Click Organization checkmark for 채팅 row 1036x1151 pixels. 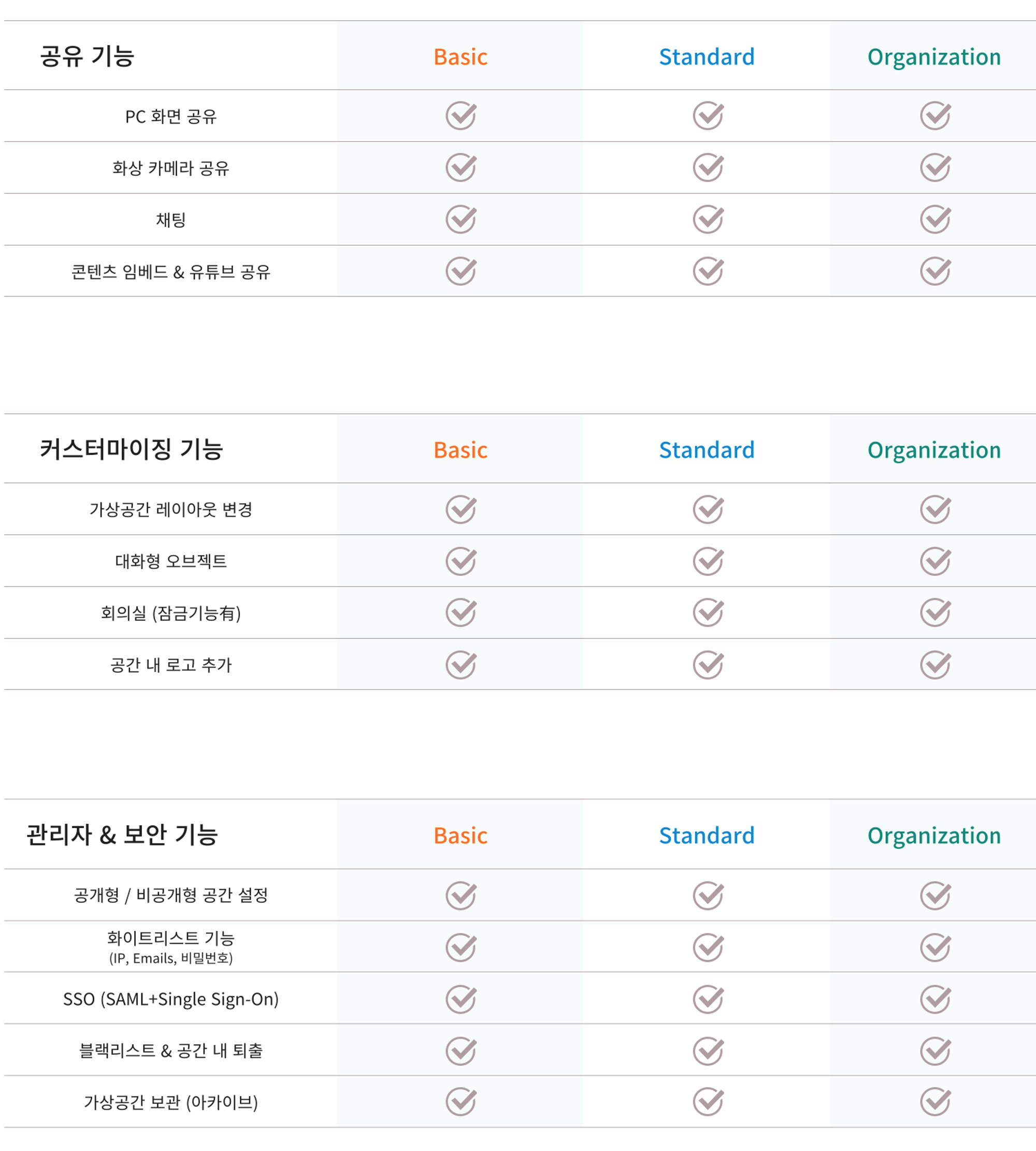(x=934, y=219)
